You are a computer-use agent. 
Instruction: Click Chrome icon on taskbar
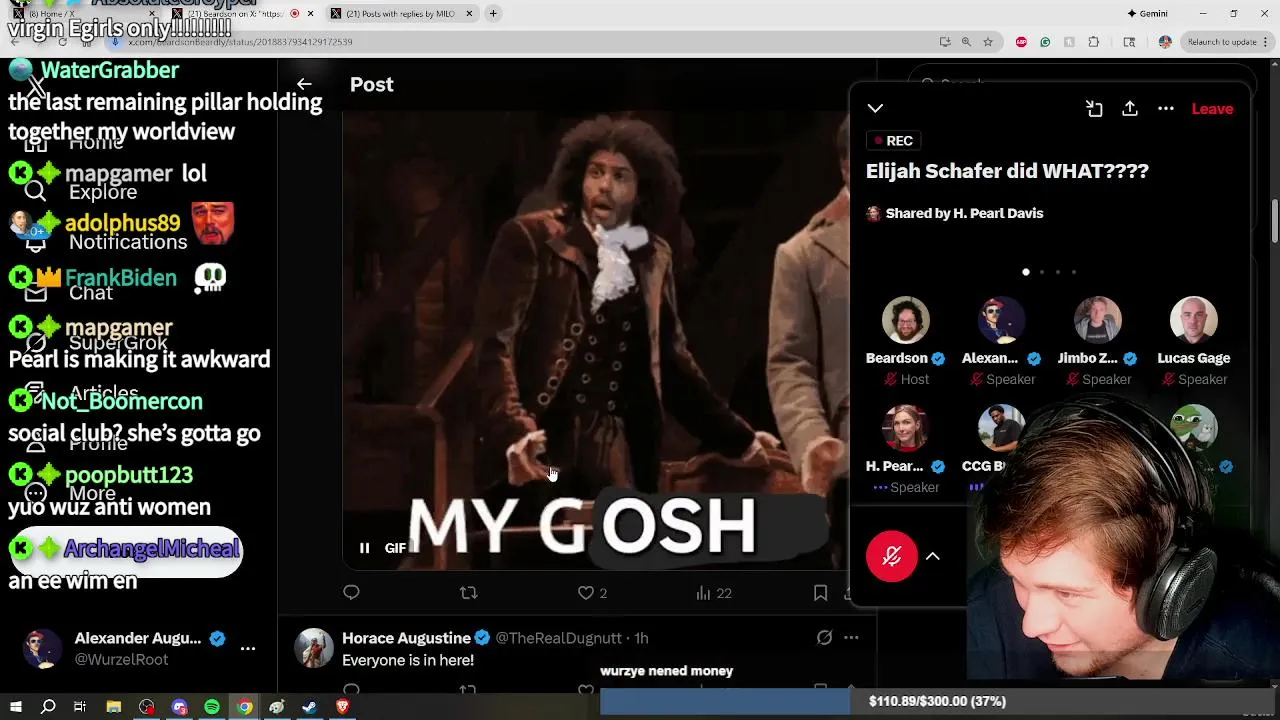244,707
